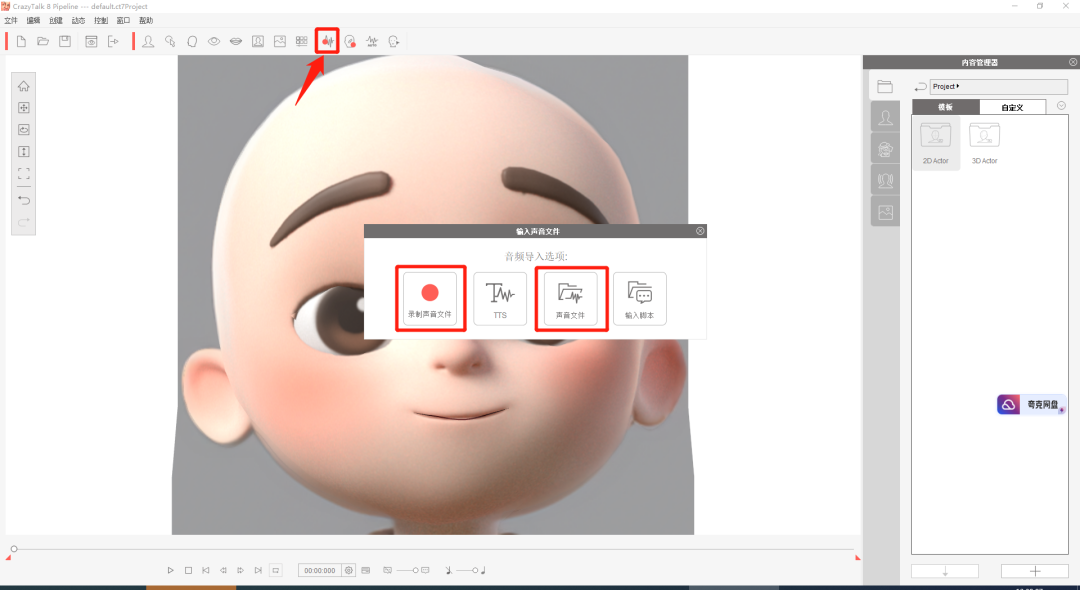Viewport: 1080px width, 590px height.
Task: Open a project using the open folder icon
Action: tap(43, 41)
